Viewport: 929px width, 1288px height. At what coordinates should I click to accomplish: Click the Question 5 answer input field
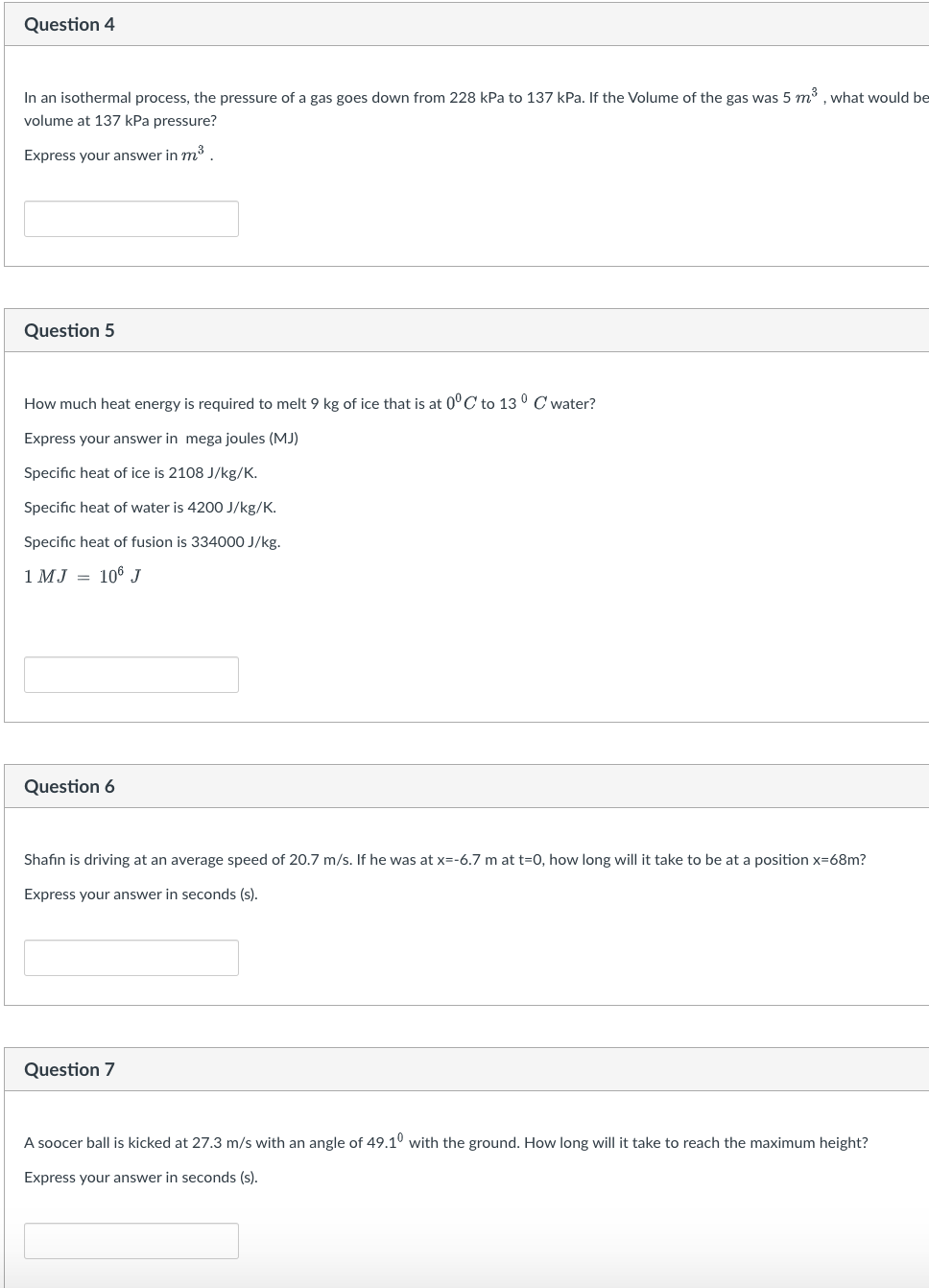[x=131, y=675]
